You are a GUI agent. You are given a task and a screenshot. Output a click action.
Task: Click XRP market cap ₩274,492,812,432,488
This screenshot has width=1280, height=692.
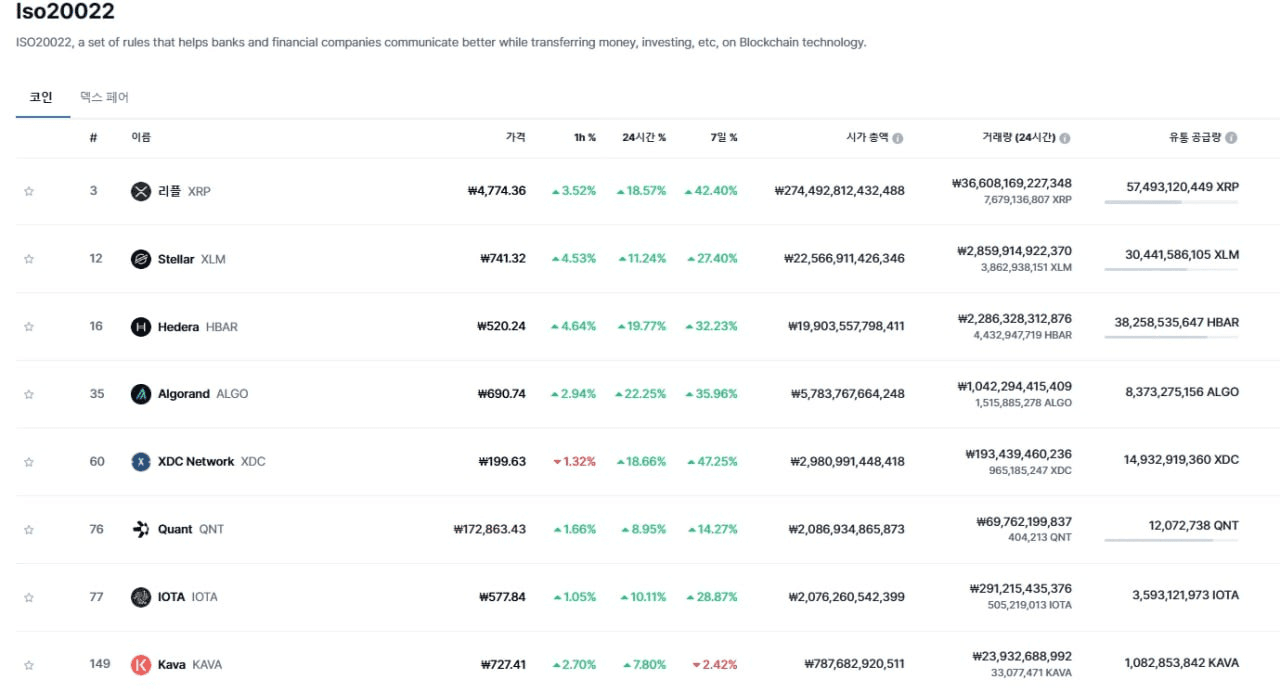(839, 191)
